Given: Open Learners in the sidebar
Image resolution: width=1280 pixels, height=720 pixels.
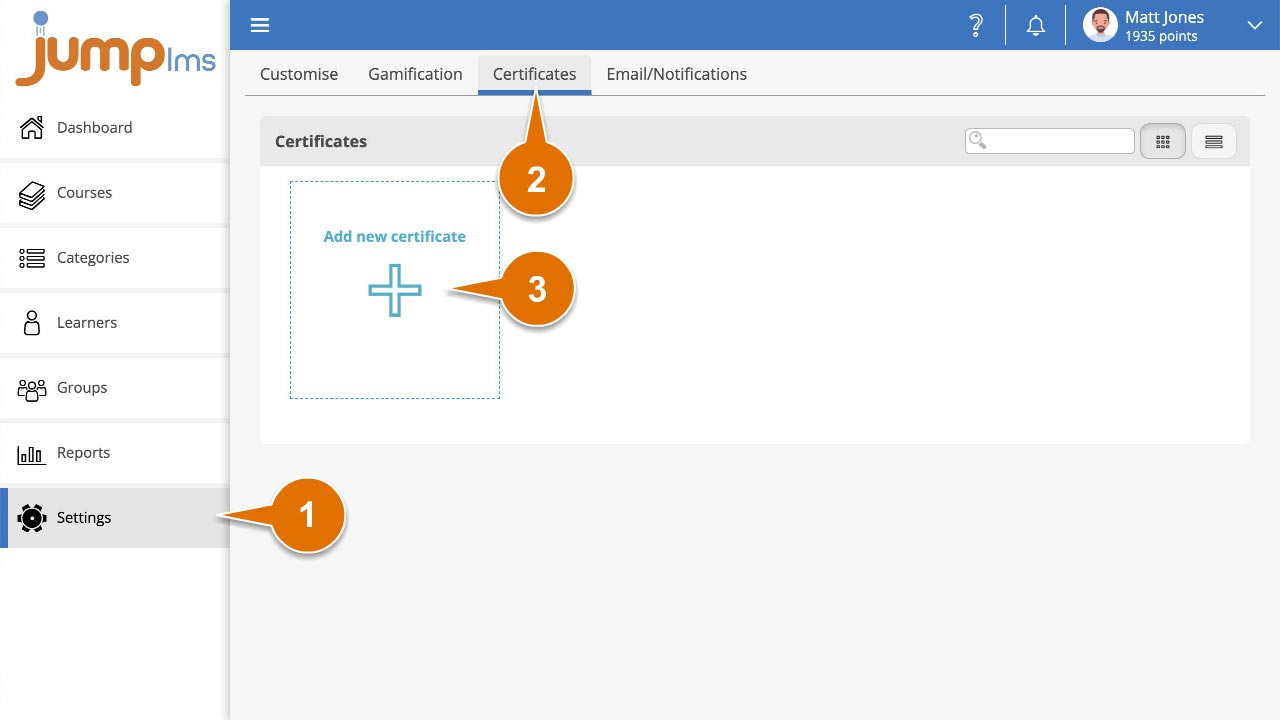Looking at the screenshot, I should [115, 322].
